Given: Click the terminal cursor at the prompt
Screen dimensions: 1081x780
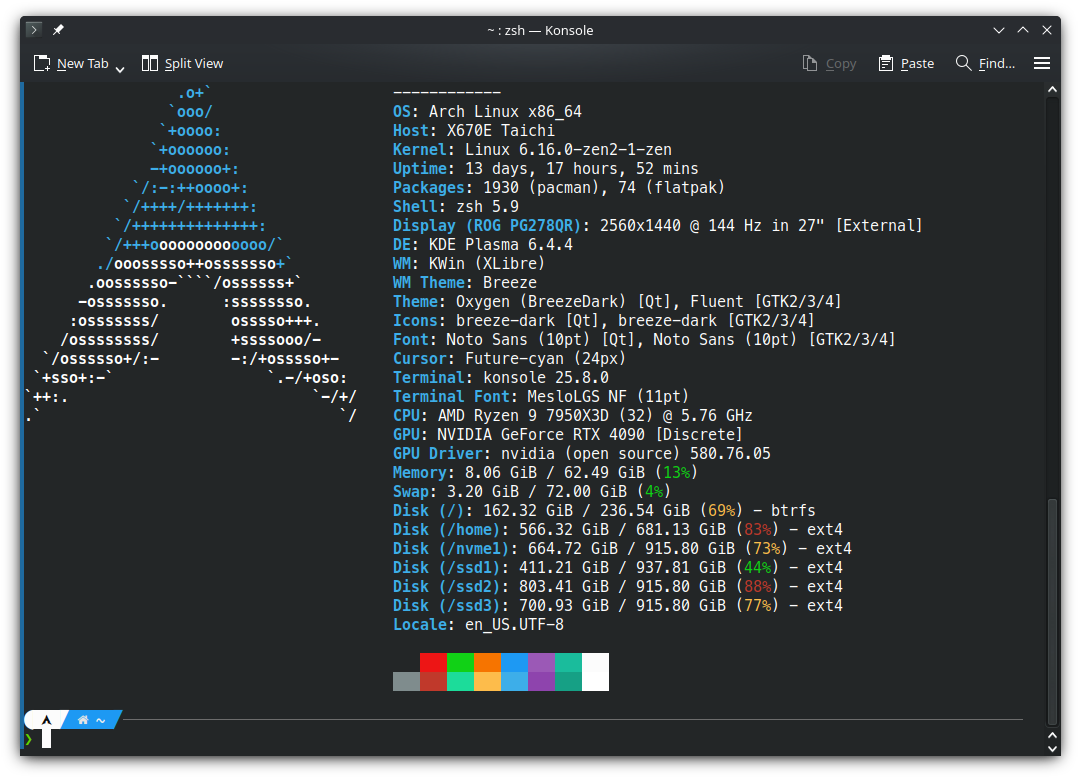Looking at the screenshot, I should coord(46,739).
